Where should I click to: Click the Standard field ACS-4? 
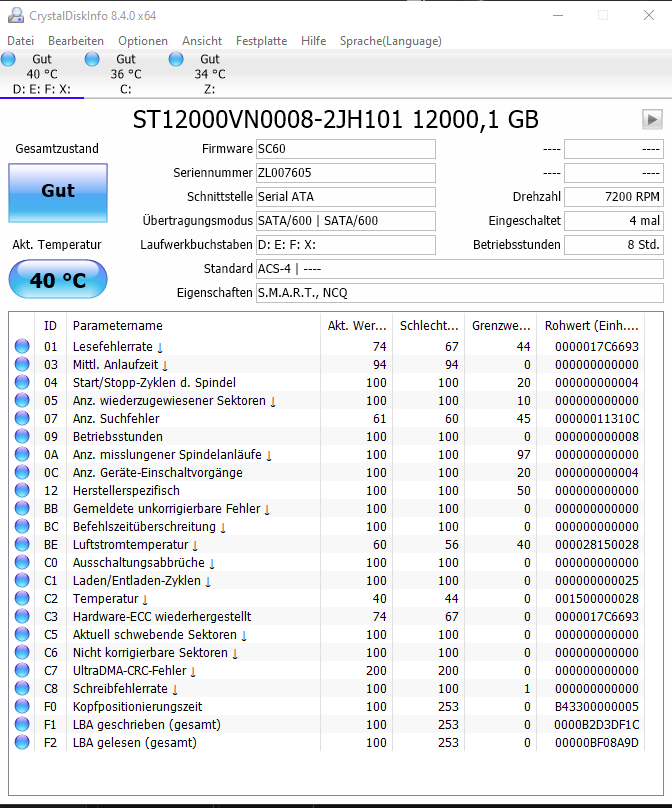click(460, 269)
